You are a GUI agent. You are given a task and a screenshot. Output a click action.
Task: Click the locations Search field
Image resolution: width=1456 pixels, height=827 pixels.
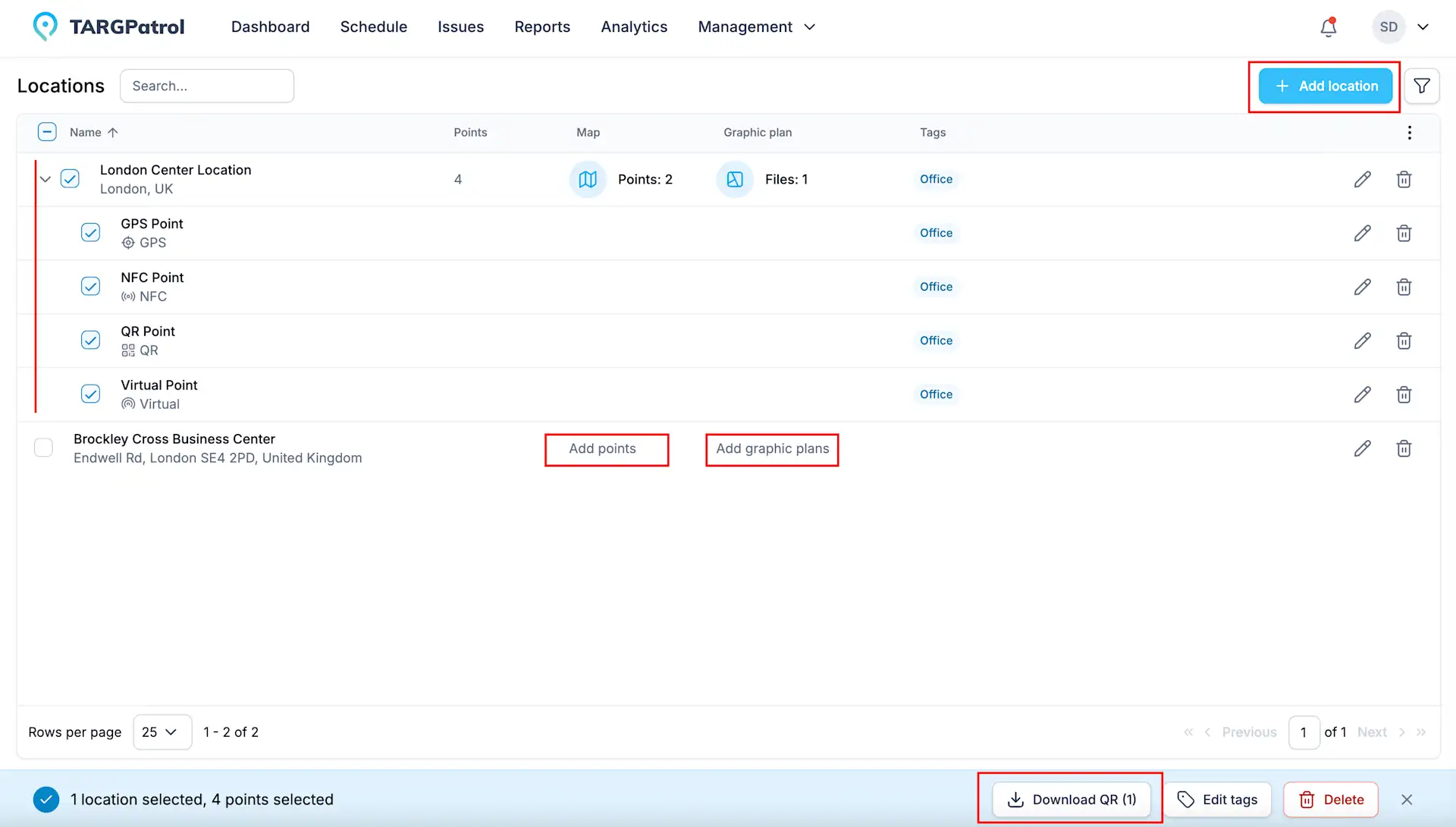point(206,86)
